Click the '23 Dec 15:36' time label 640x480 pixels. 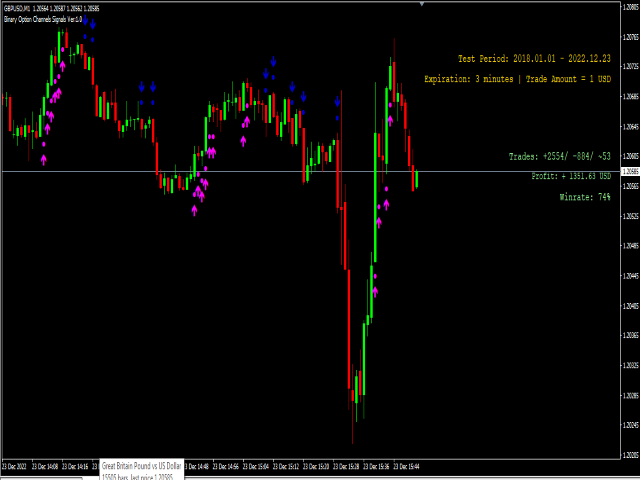(x=377, y=467)
